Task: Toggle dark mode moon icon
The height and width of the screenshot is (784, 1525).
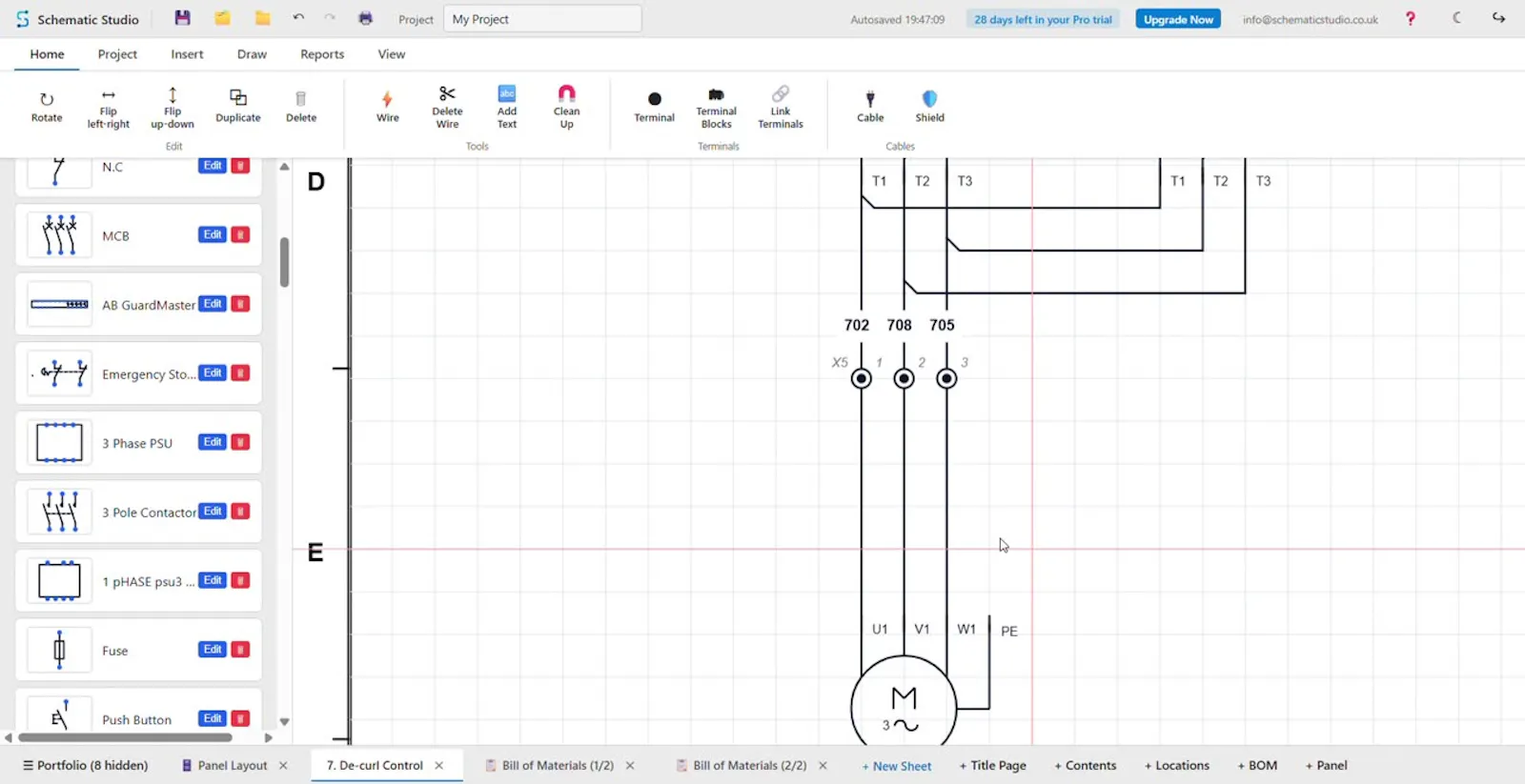Action: pos(1456,18)
